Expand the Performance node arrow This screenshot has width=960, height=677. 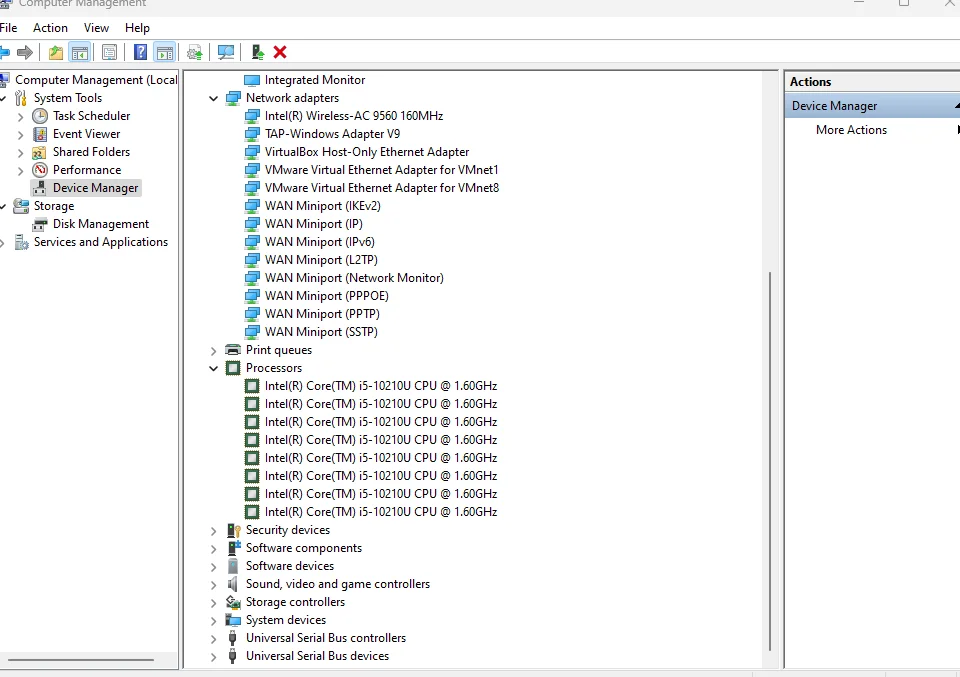(x=20, y=171)
